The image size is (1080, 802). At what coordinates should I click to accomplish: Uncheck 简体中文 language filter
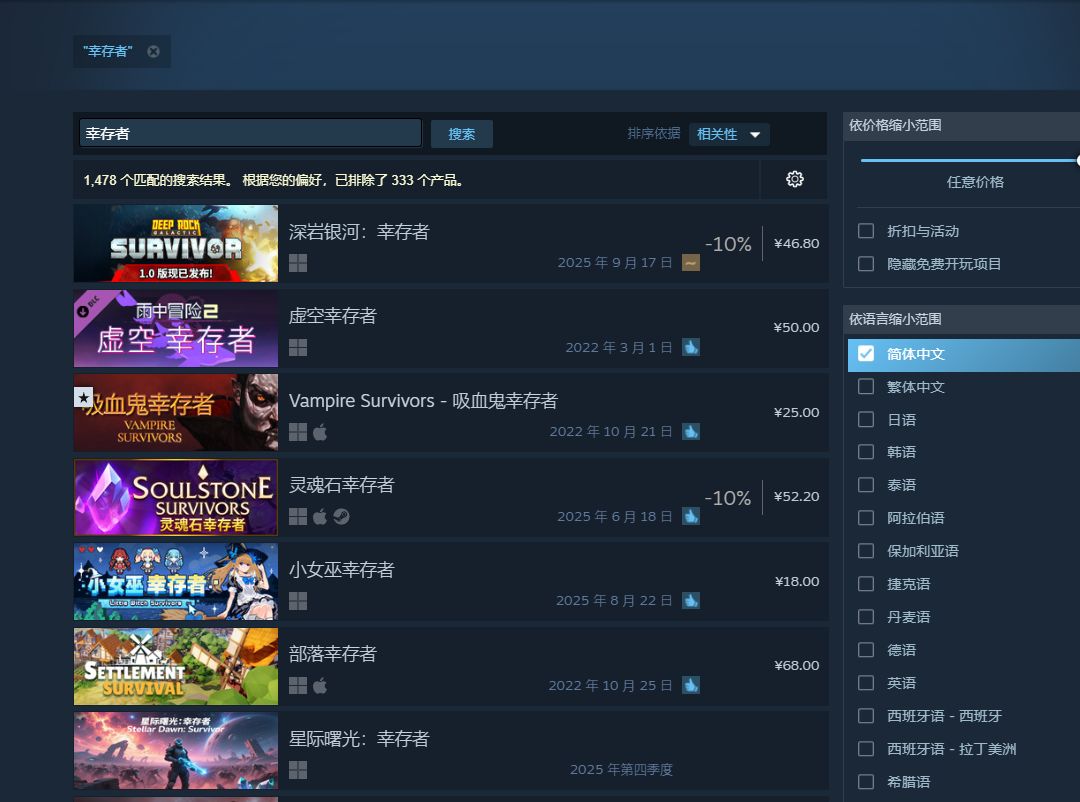click(x=866, y=354)
